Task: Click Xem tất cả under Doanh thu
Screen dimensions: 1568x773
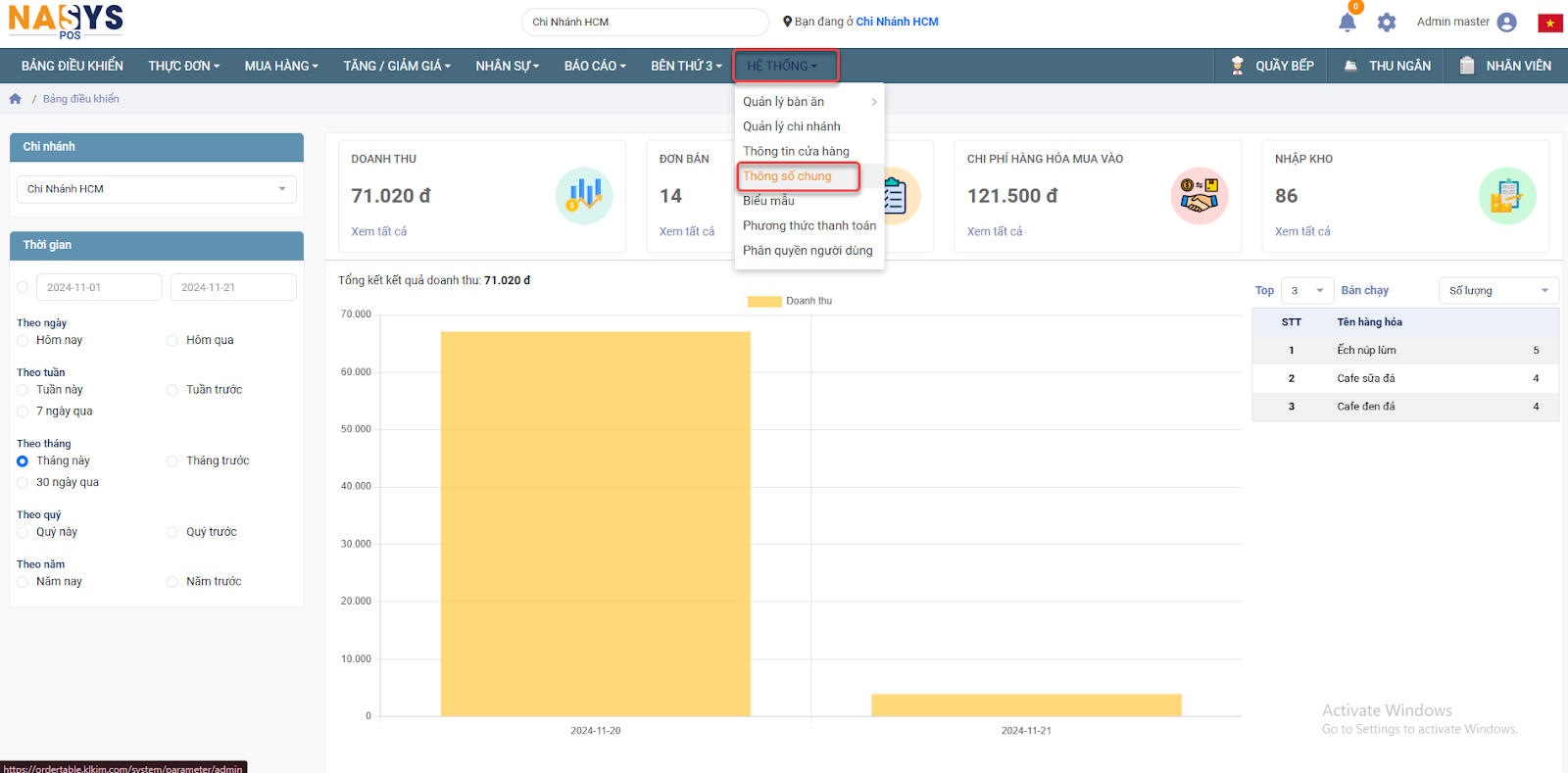Action: [379, 232]
